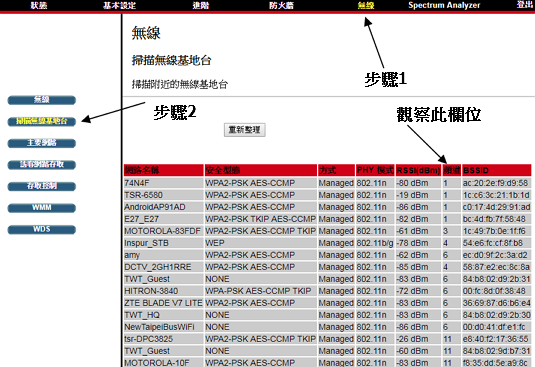Open the 防火牆 navigation tab
This screenshot has width=535, height=367.
pyautogui.click(x=281, y=5)
